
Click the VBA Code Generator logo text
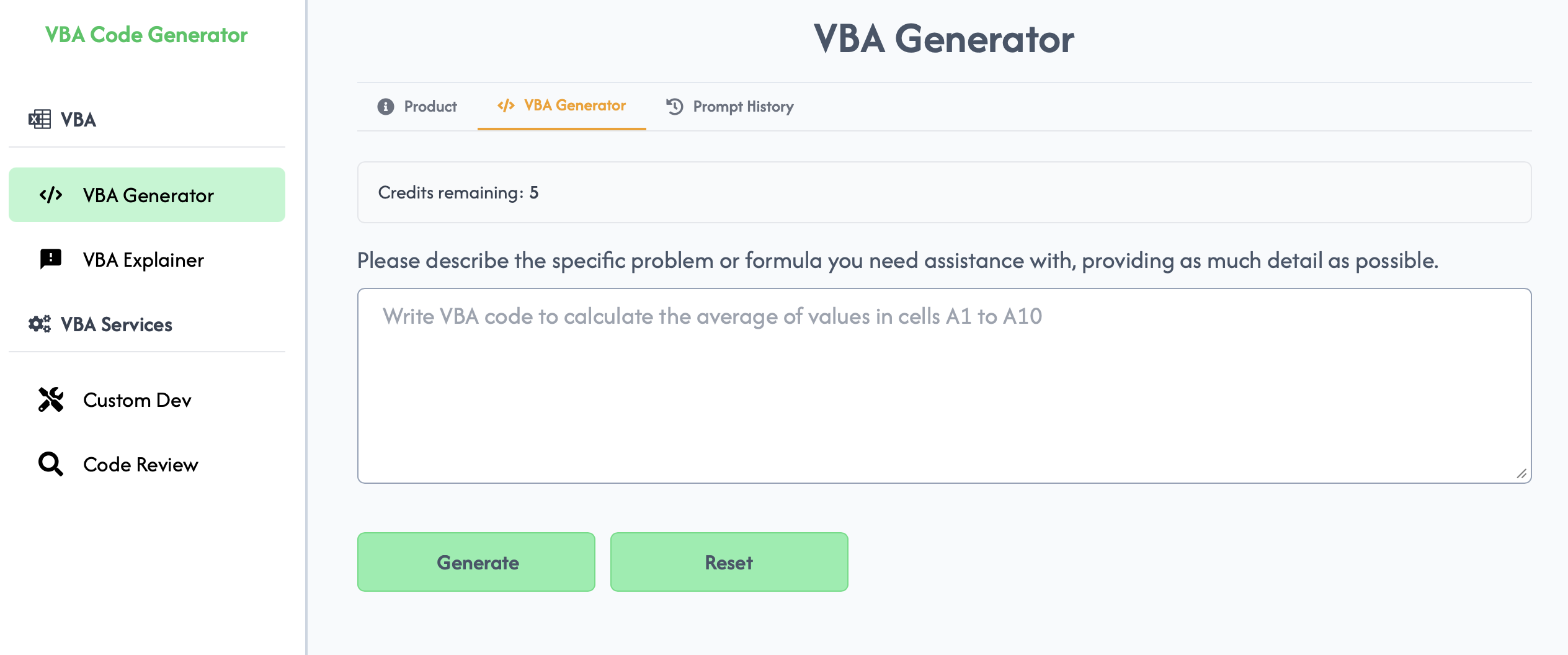[146, 35]
